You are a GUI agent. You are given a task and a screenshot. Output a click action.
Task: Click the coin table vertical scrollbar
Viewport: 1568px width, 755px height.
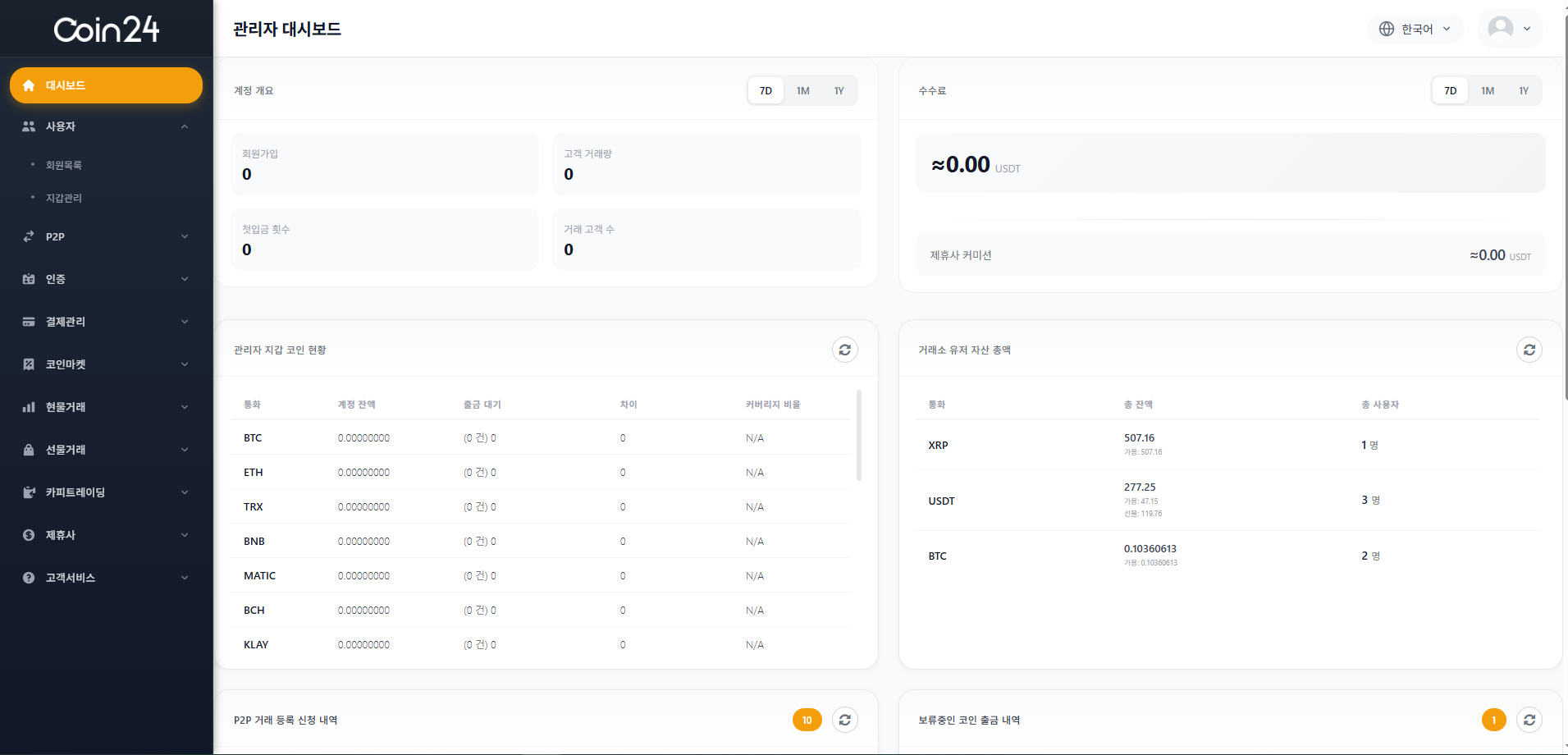[x=858, y=435]
